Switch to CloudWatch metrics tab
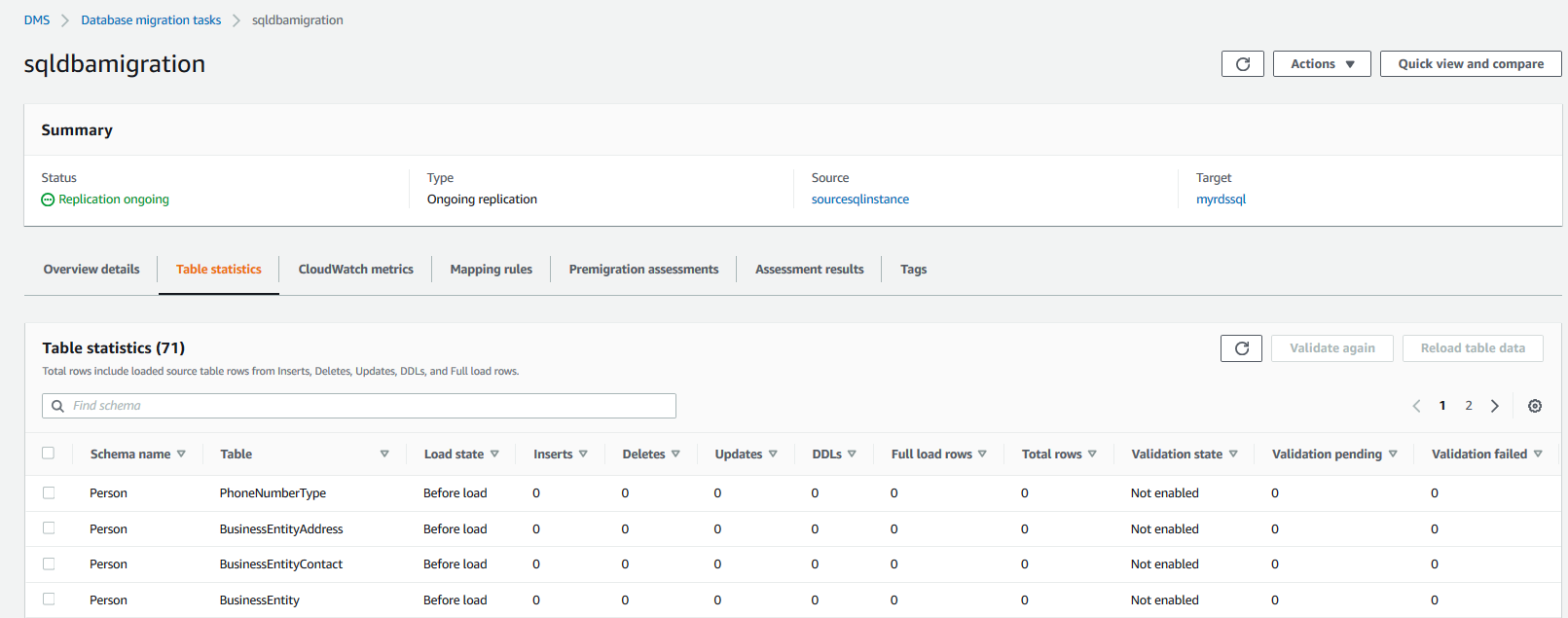The image size is (1568, 618). 355,270
